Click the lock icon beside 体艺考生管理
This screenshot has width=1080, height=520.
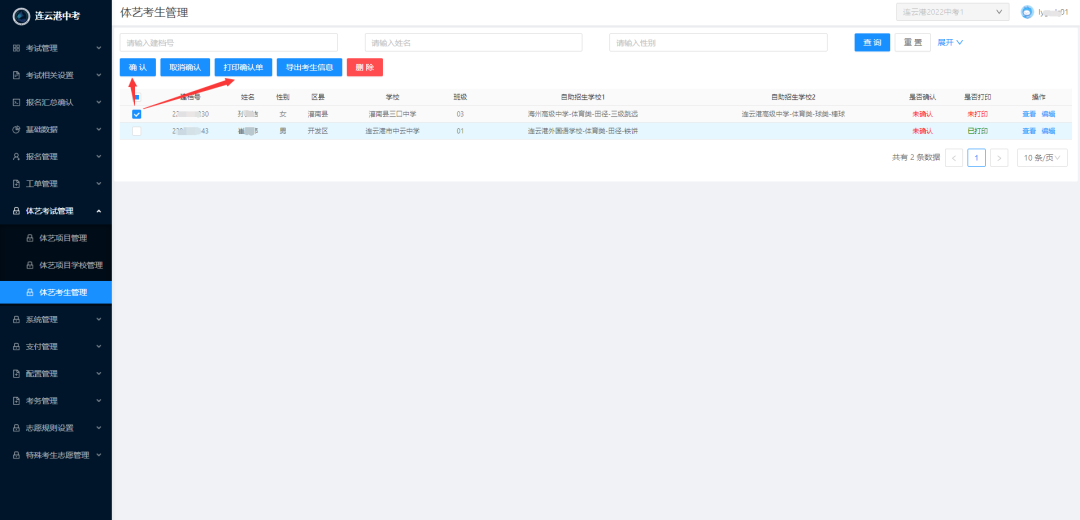point(30,293)
